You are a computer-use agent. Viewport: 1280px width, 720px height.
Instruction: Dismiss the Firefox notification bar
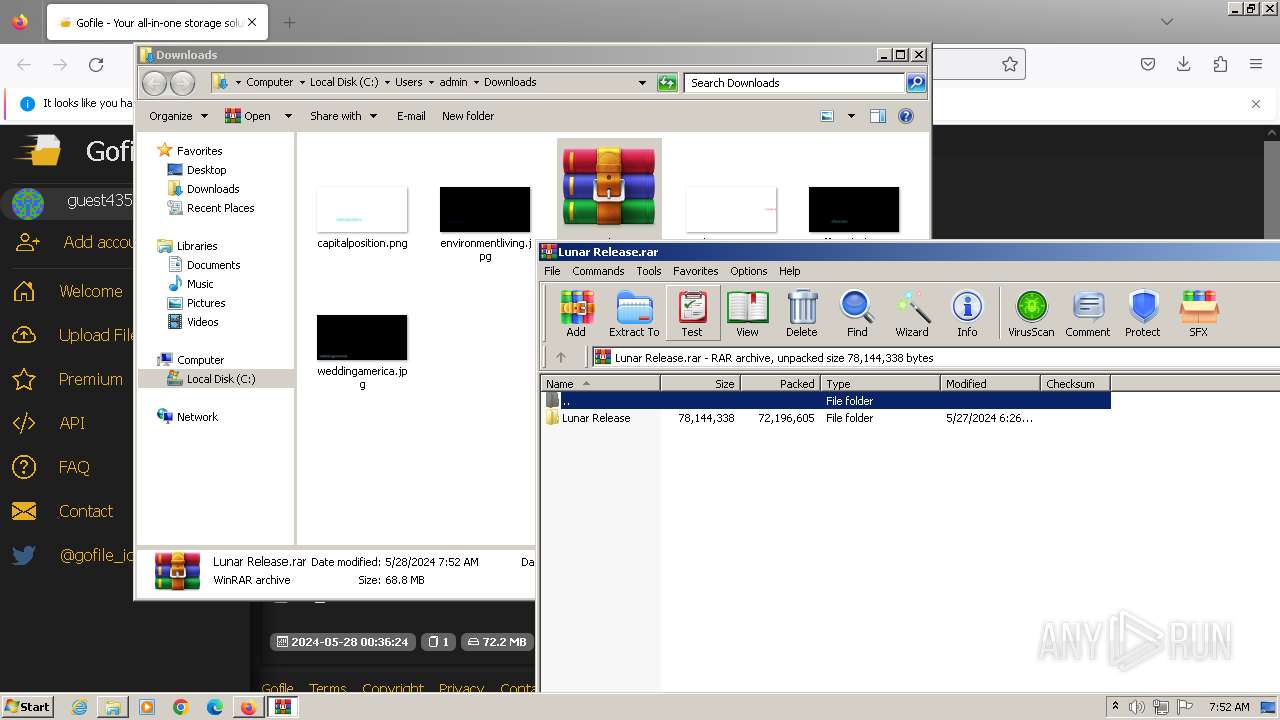tap(1256, 103)
